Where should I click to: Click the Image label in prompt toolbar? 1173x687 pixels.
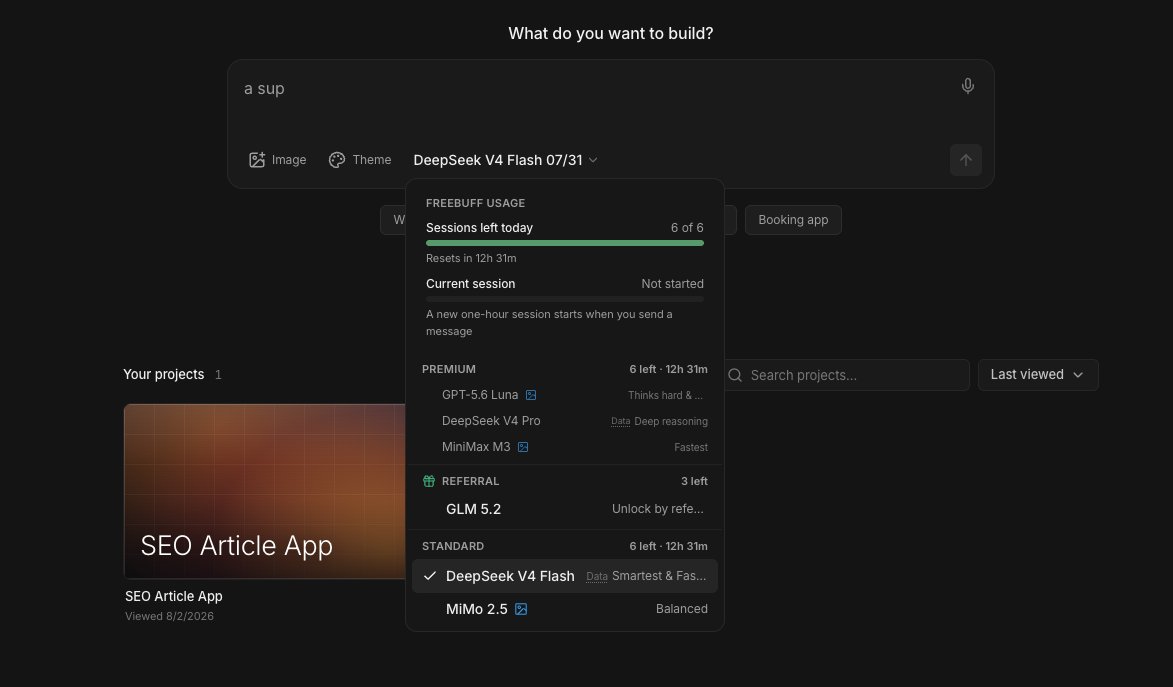tap(289, 159)
